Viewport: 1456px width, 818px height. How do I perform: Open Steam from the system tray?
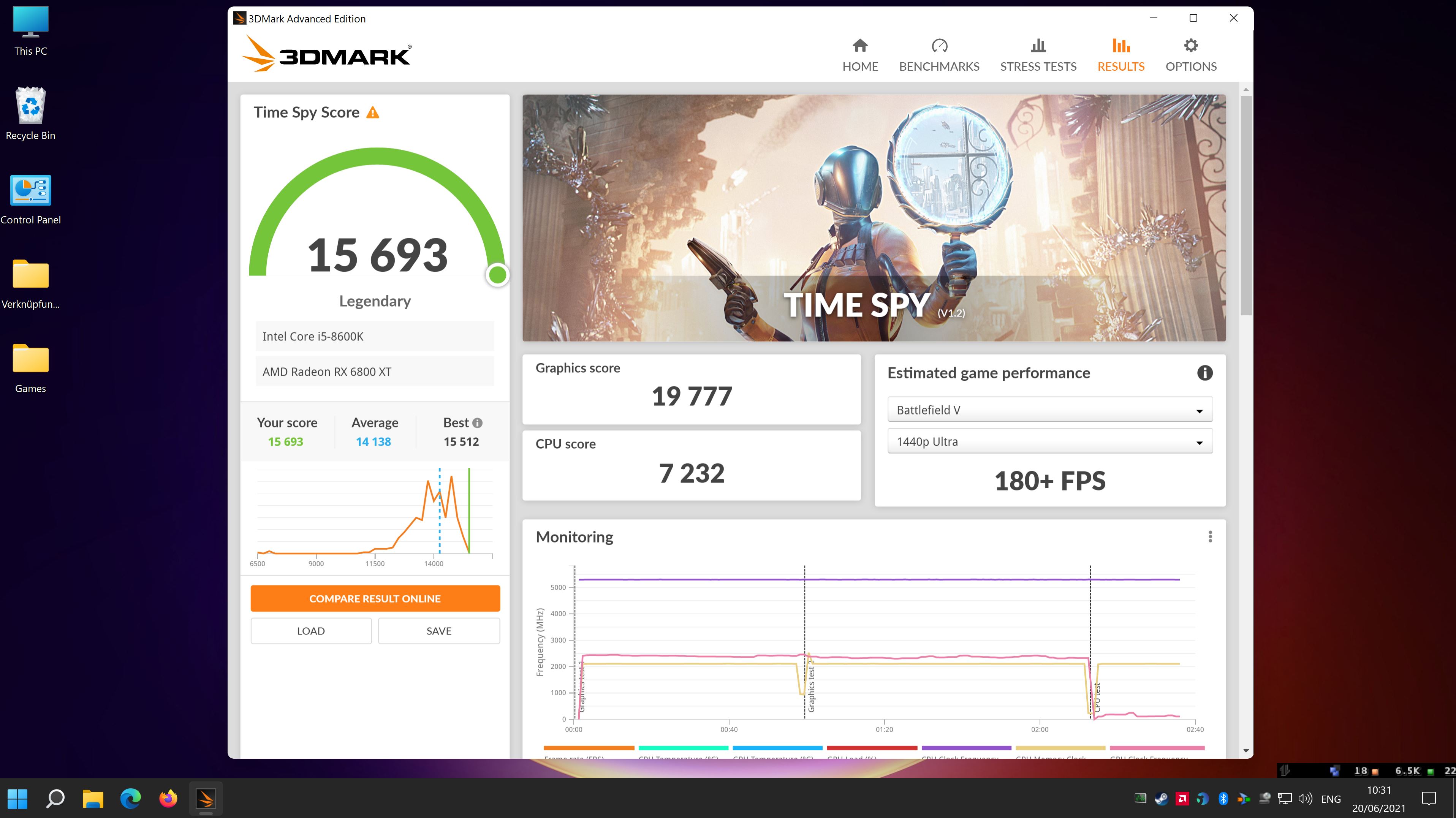(1162, 798)
